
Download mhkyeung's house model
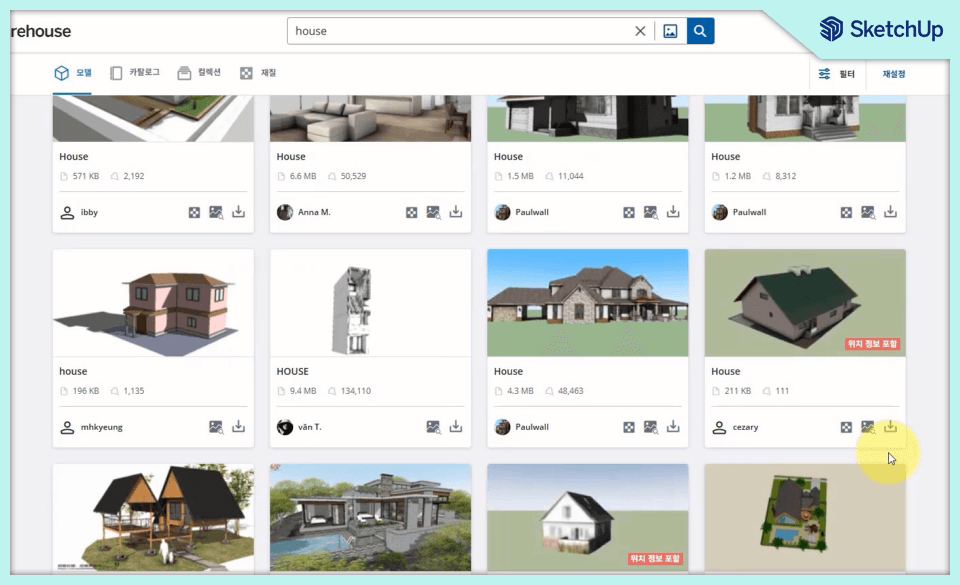click(x=239, y=427)
